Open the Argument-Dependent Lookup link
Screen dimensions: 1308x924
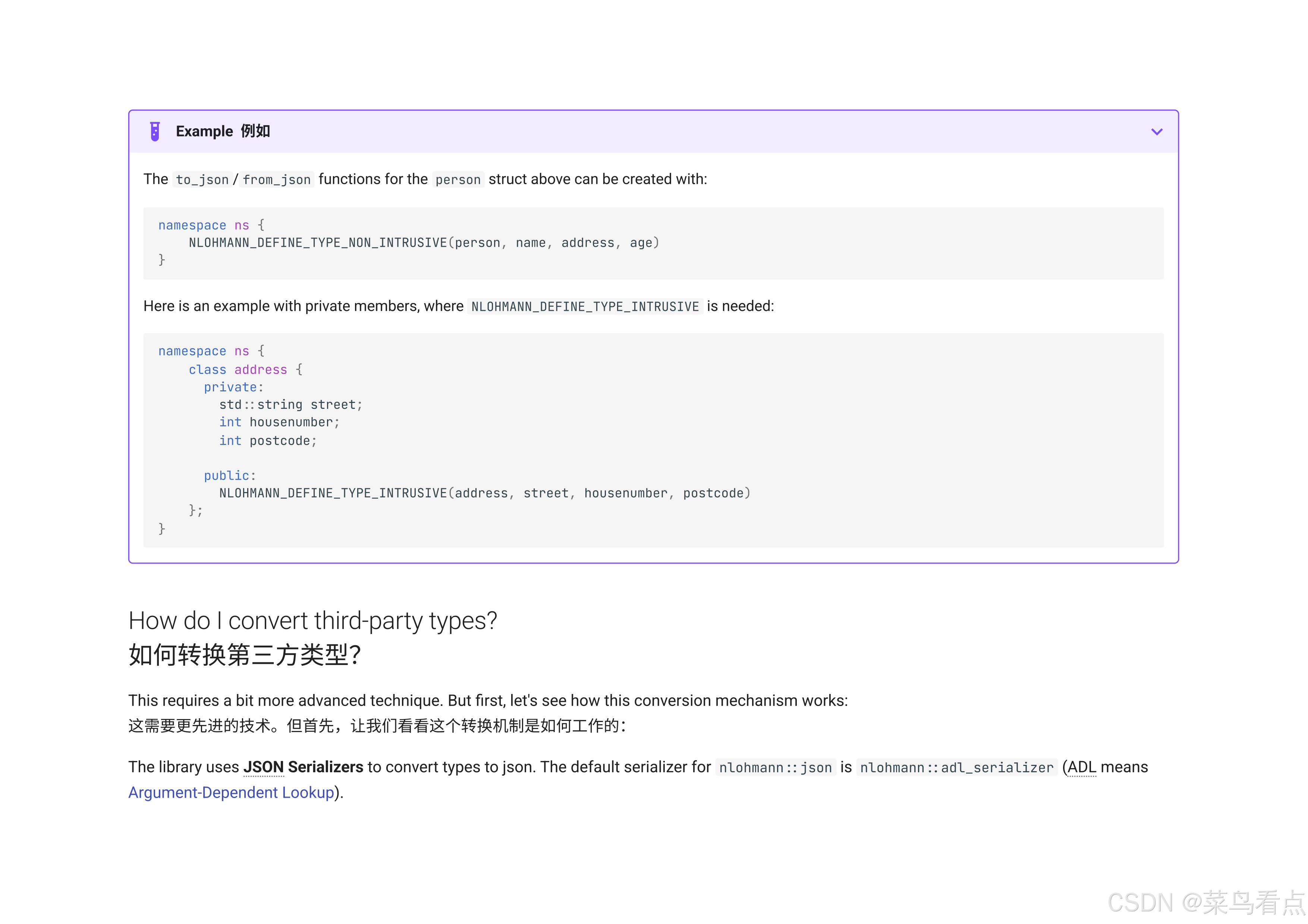[231, 792]
